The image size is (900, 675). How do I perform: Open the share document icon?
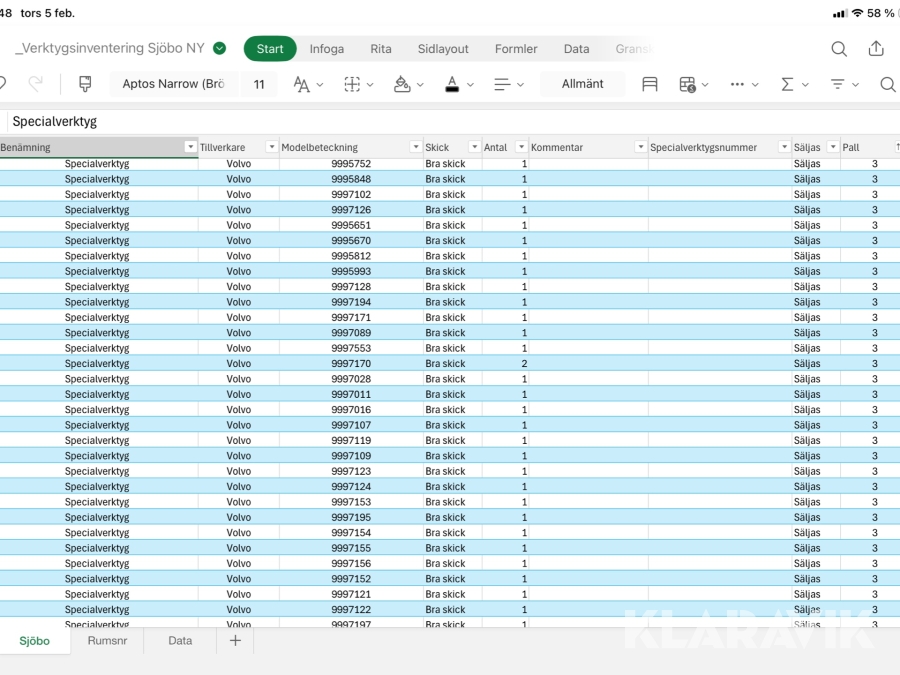876,49
